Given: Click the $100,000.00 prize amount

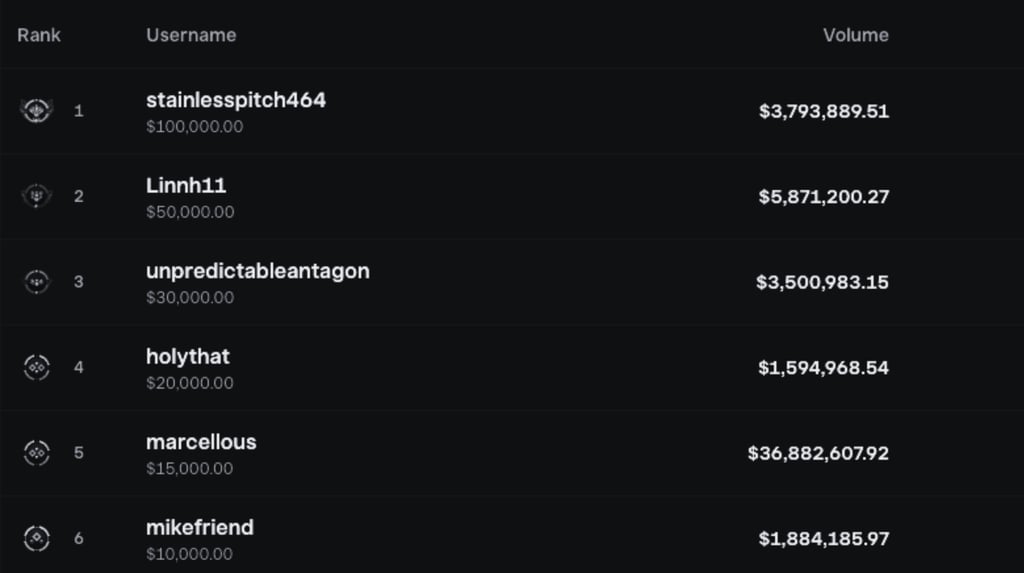Looking at the screenshot, I should (x=194, y=127).
